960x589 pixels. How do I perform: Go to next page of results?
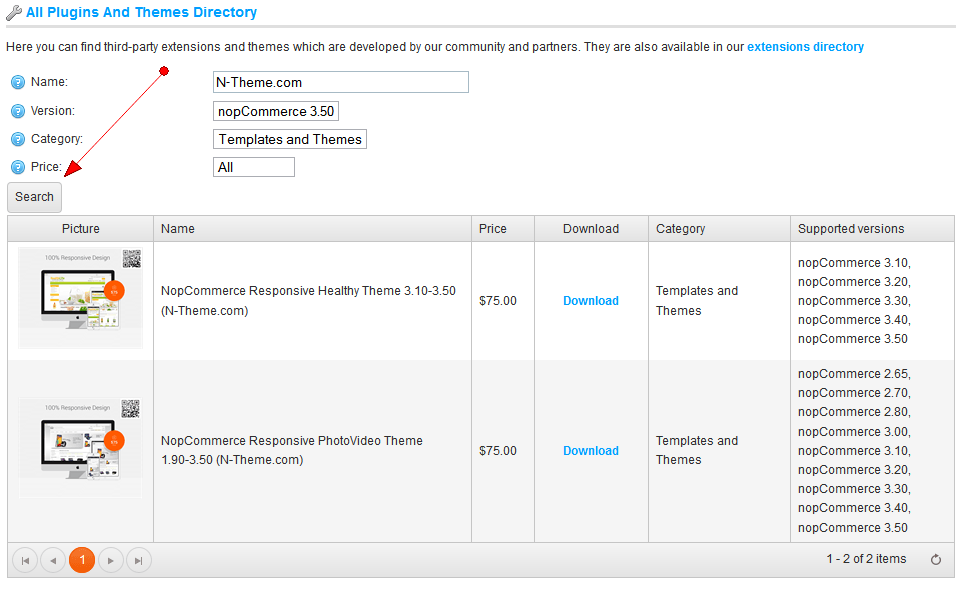tap(110, 560)
